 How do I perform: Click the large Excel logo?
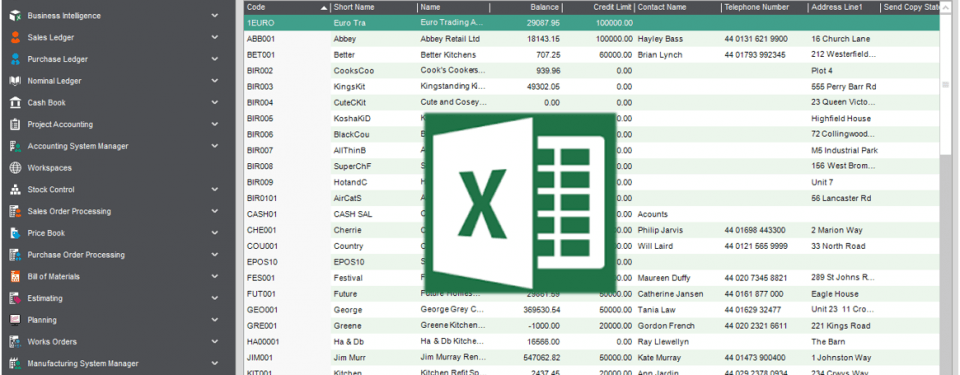coord(520,201)
